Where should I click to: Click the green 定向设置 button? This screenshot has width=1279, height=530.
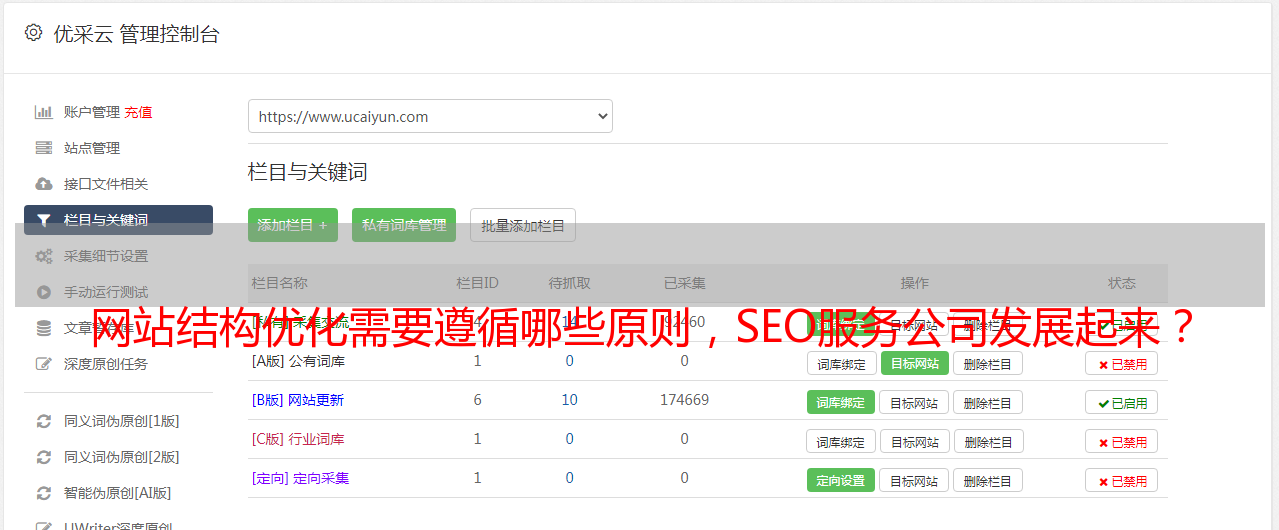(x=841, y=480)
